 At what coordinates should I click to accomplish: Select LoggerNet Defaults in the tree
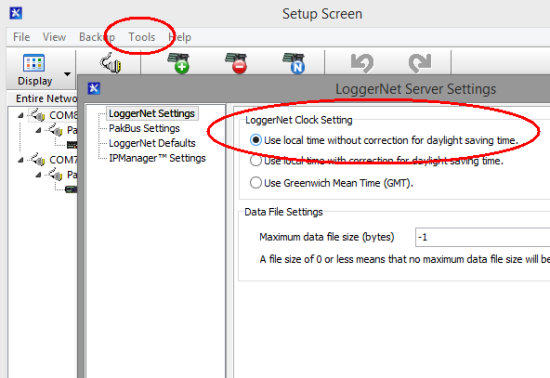[152, 143]
